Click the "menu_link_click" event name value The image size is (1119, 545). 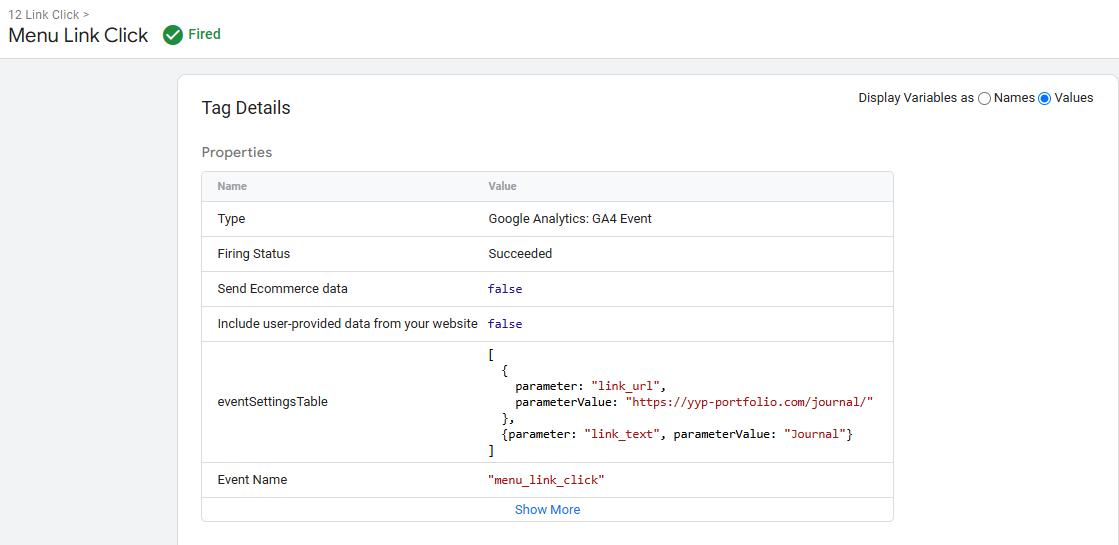tap(546, 480)
